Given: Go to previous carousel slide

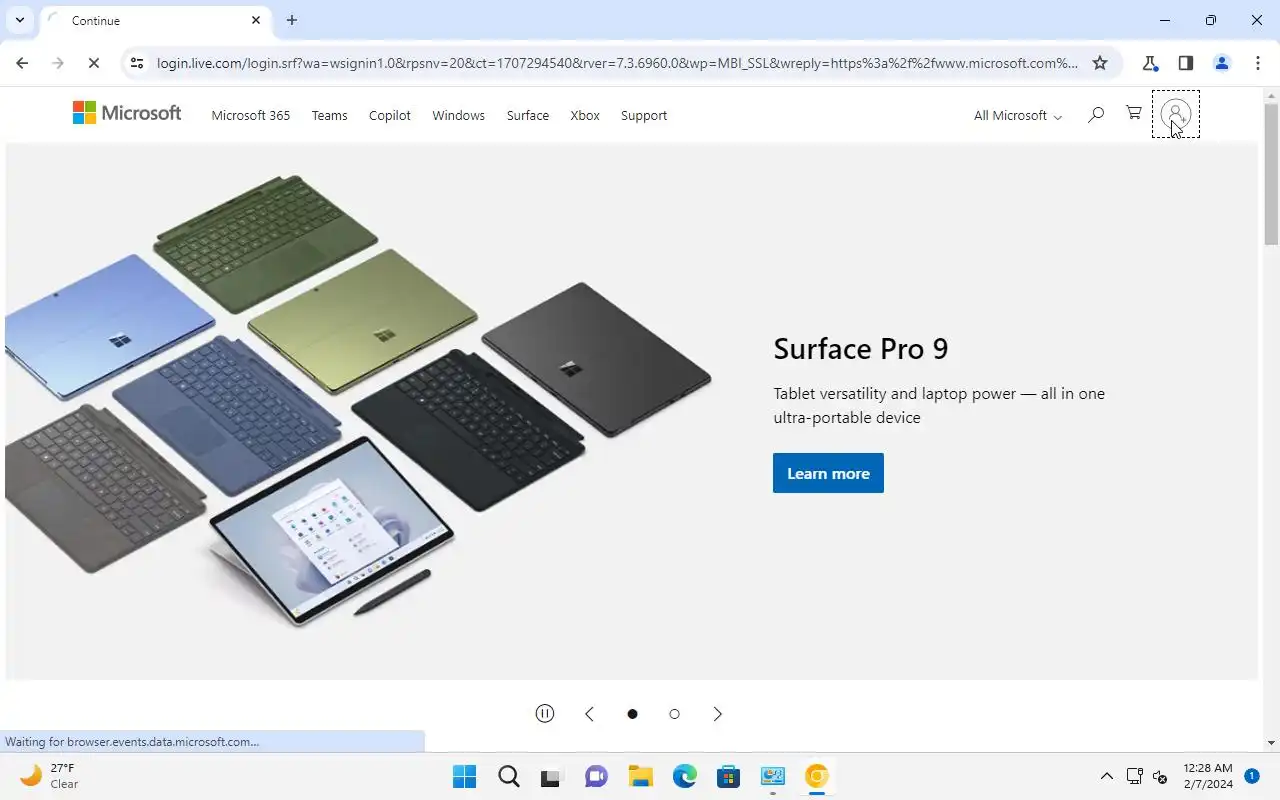Looking at the screenshot, I should (589, 713).
